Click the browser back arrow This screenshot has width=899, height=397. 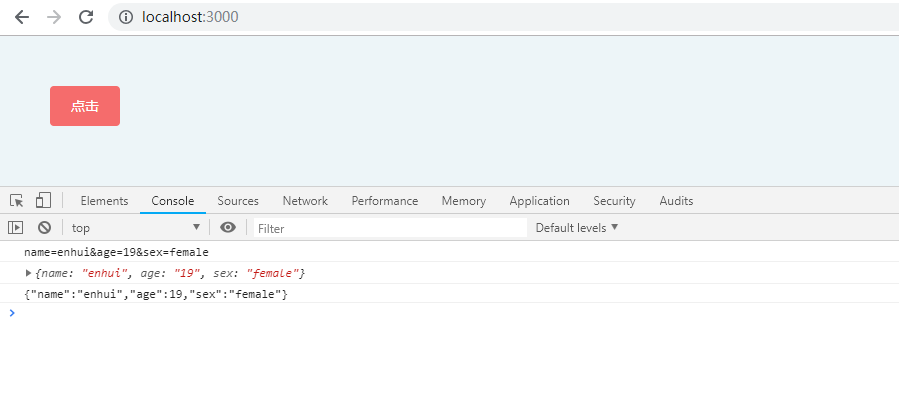click(x=22, y=17)
